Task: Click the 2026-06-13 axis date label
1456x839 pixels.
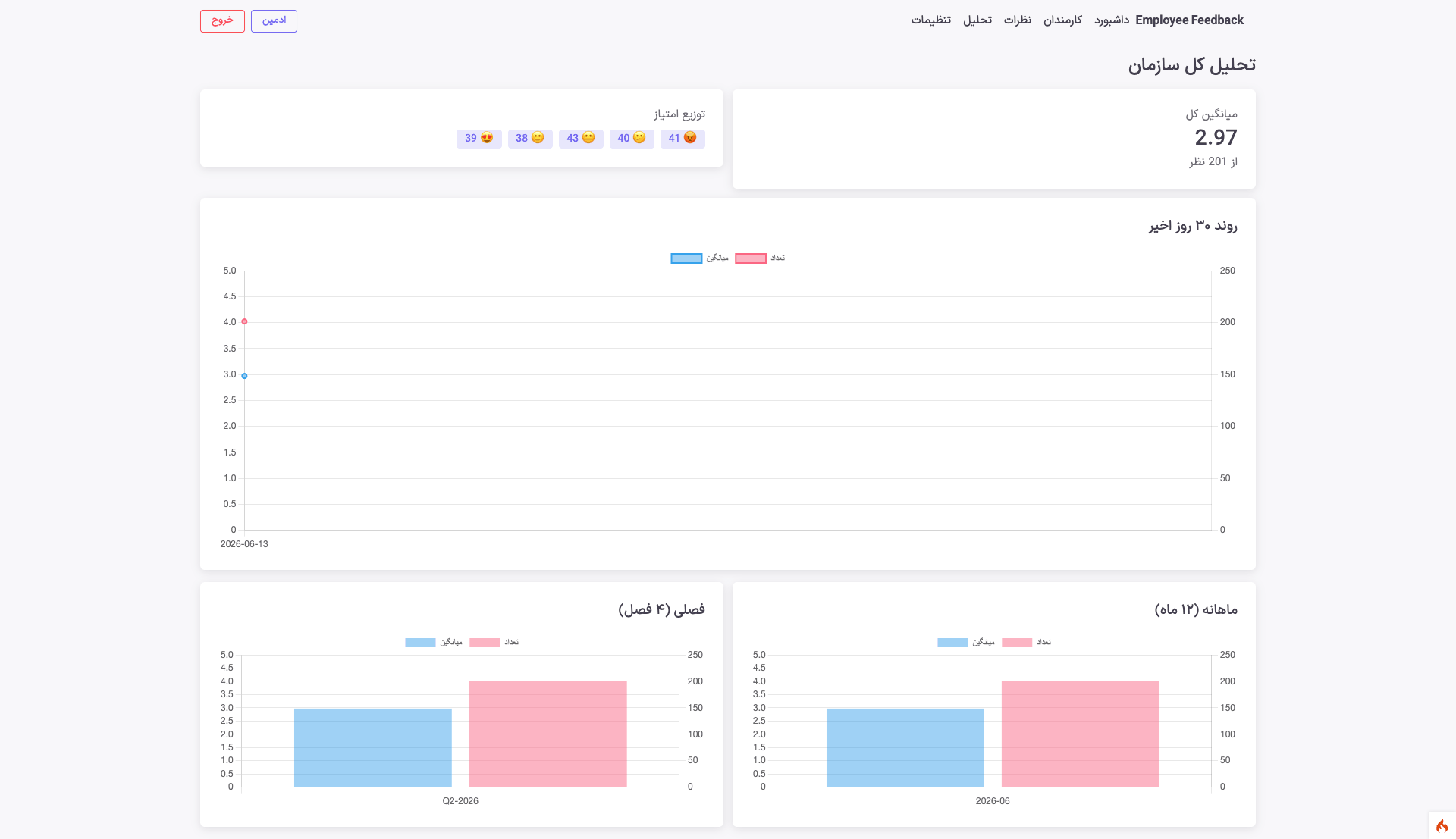Action: point(244,544)
